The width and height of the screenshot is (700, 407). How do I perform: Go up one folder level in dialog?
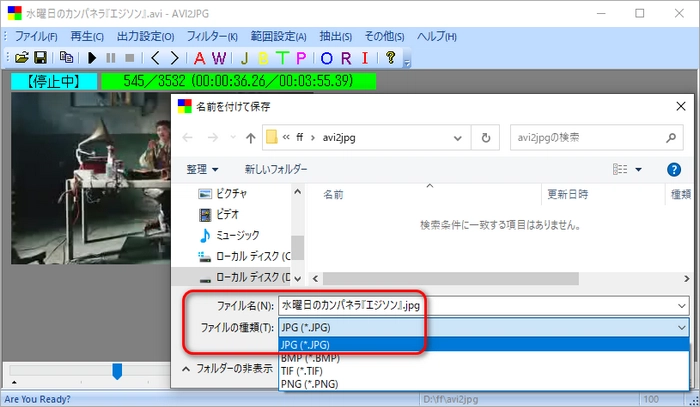click(250, 138)
